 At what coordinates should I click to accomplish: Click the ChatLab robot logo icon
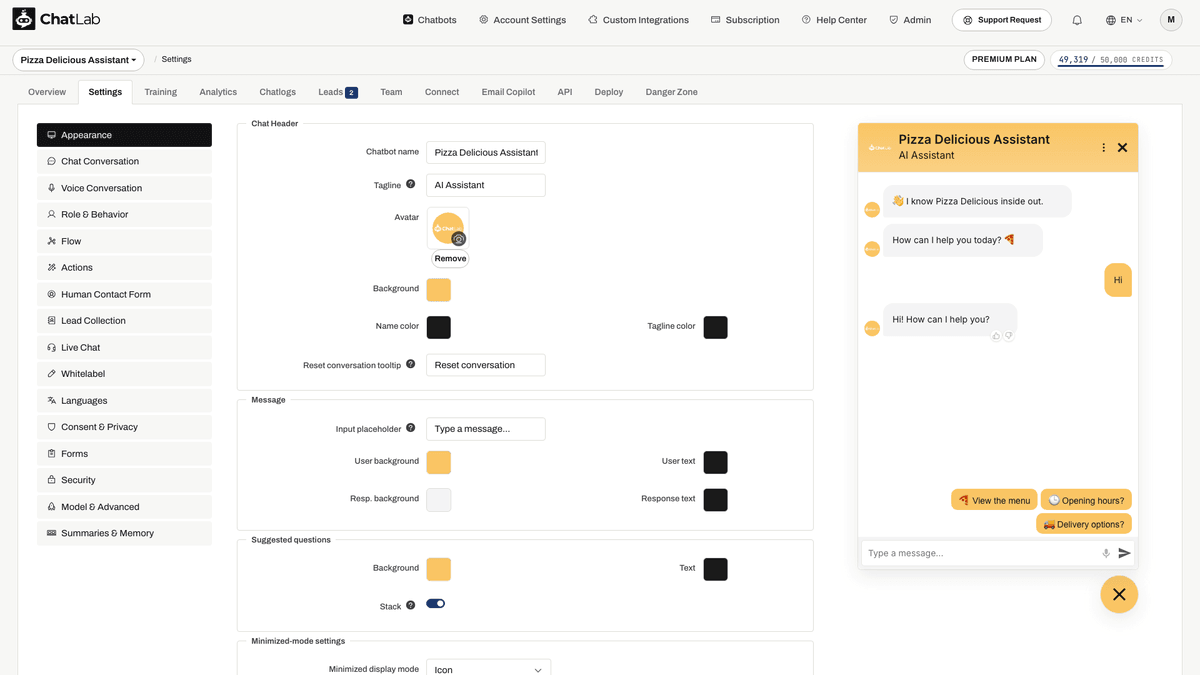(x=24, y=19)
